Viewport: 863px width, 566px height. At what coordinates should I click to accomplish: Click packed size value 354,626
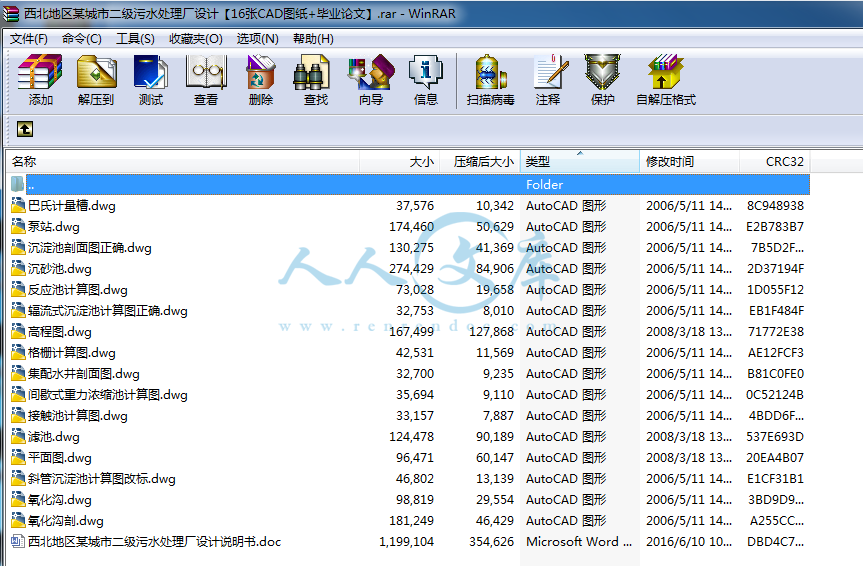(x=491, y=541)
